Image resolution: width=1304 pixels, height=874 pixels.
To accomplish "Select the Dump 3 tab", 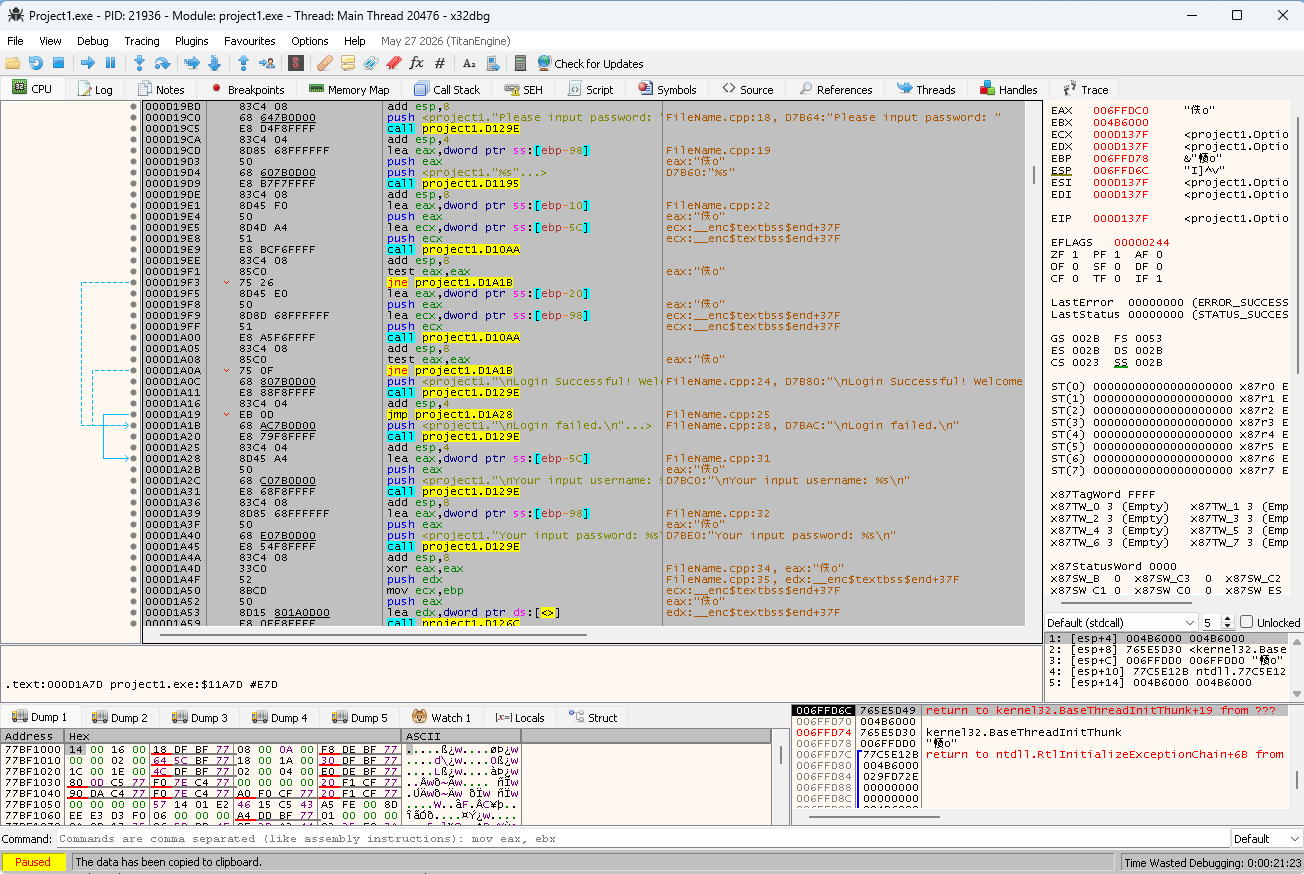I will [200, 717].
